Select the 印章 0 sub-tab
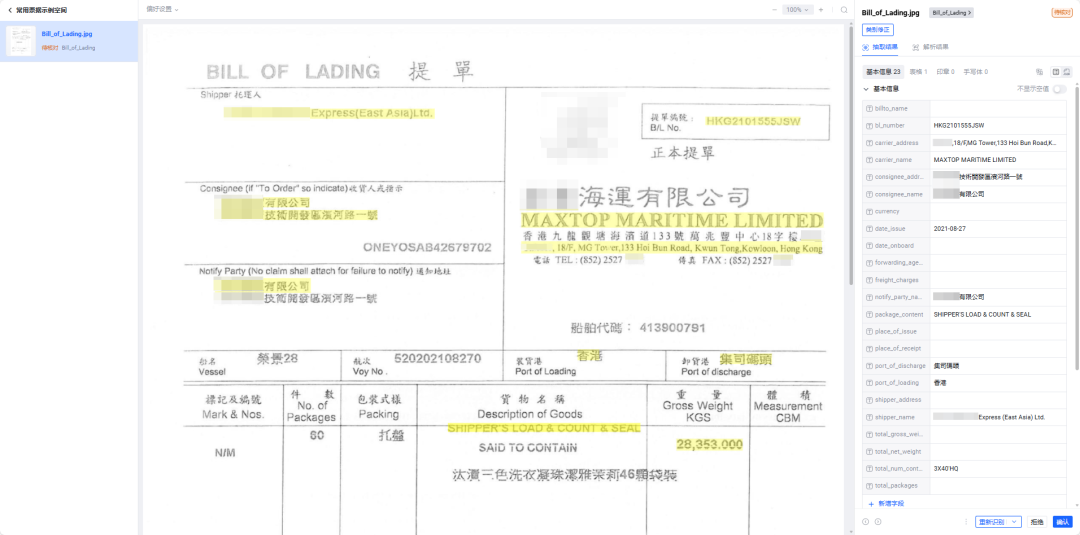This screenshot has width=1080, height=535. click(945, 72)
